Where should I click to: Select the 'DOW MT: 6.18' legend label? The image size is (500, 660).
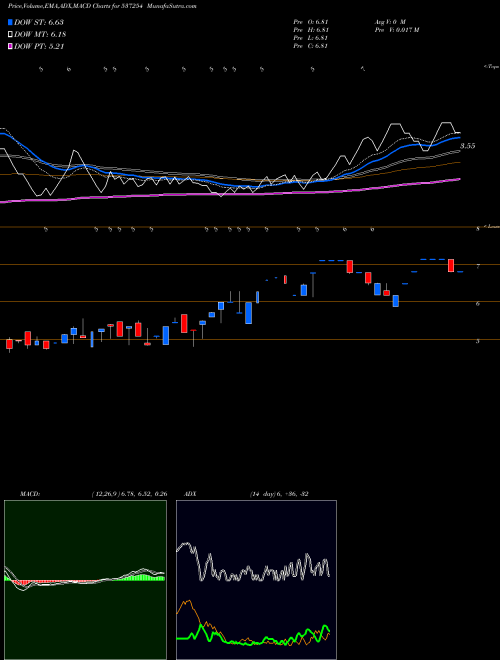(x=40, y=35)
